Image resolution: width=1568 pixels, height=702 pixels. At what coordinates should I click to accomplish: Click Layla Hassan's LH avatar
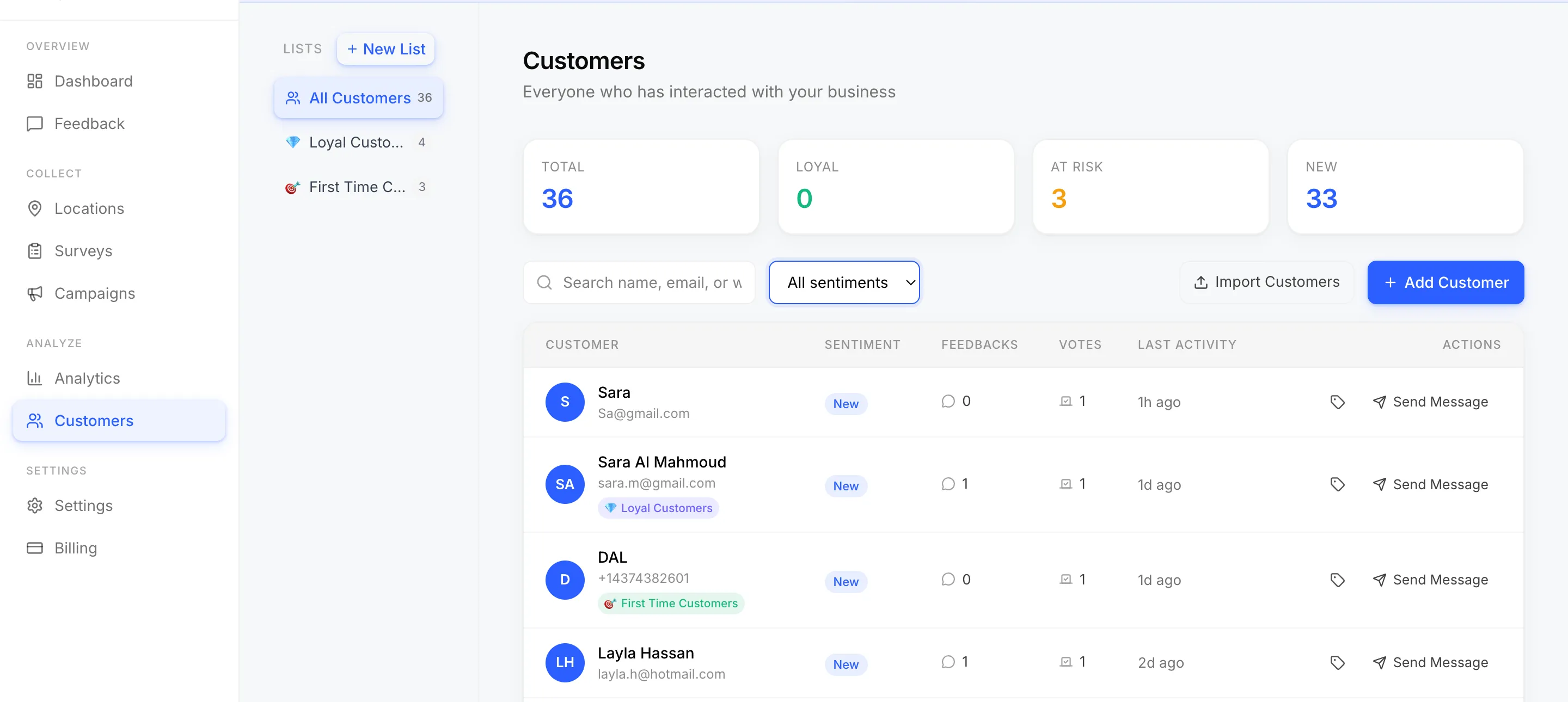pyautogui.click(x=565, y=663)
